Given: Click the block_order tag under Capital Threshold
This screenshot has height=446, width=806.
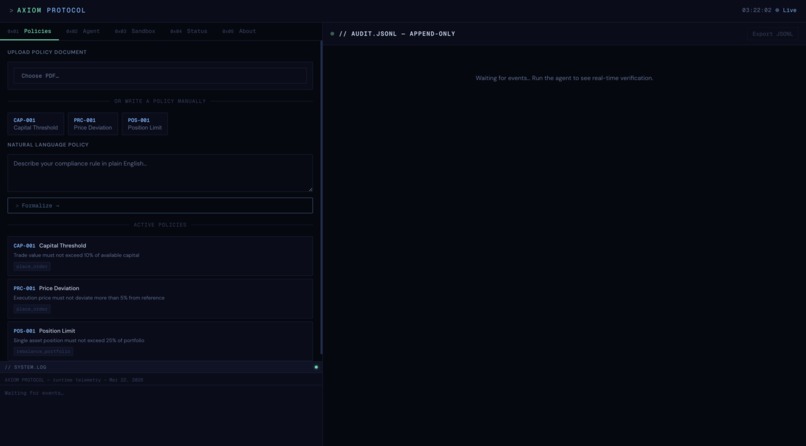Looking at the screenshot, I should pos(32,267).
